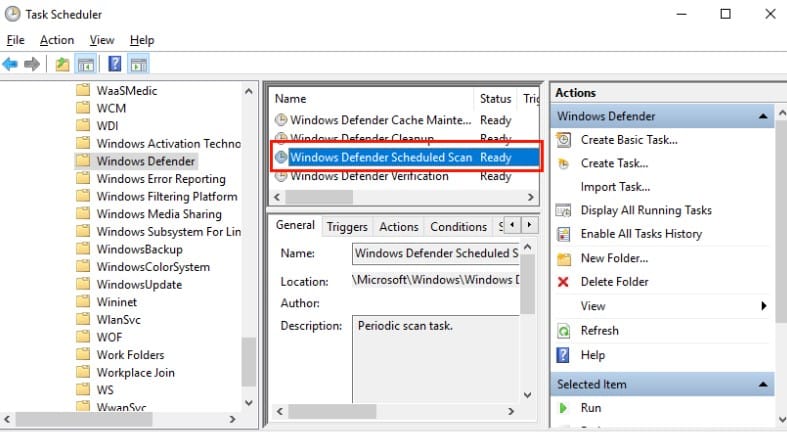
Task: Click the green Refresh icon
Action: (x=564, y=331)
